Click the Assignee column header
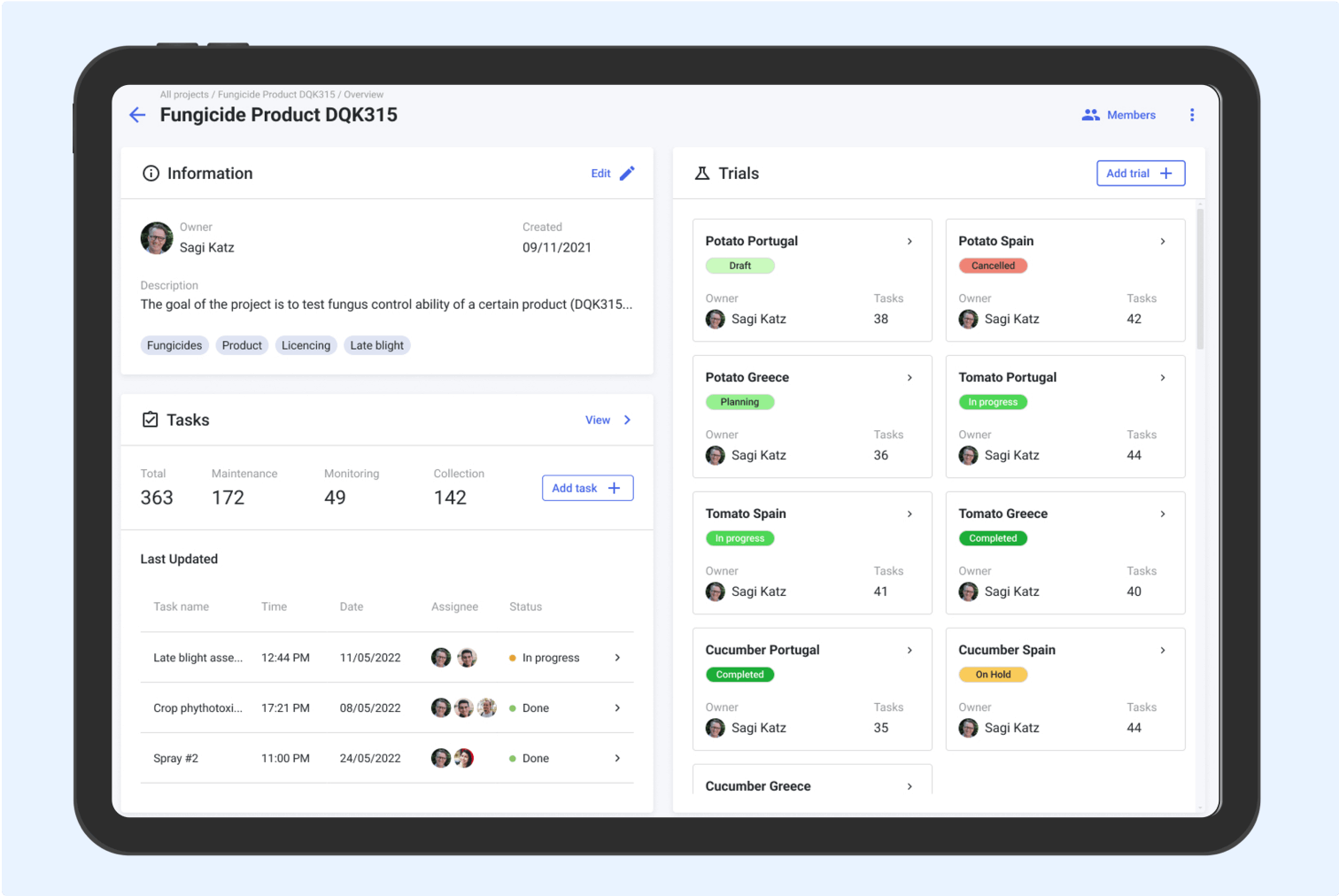Image resolution: width=1339 pixels, height=896 pixels. 454,607
